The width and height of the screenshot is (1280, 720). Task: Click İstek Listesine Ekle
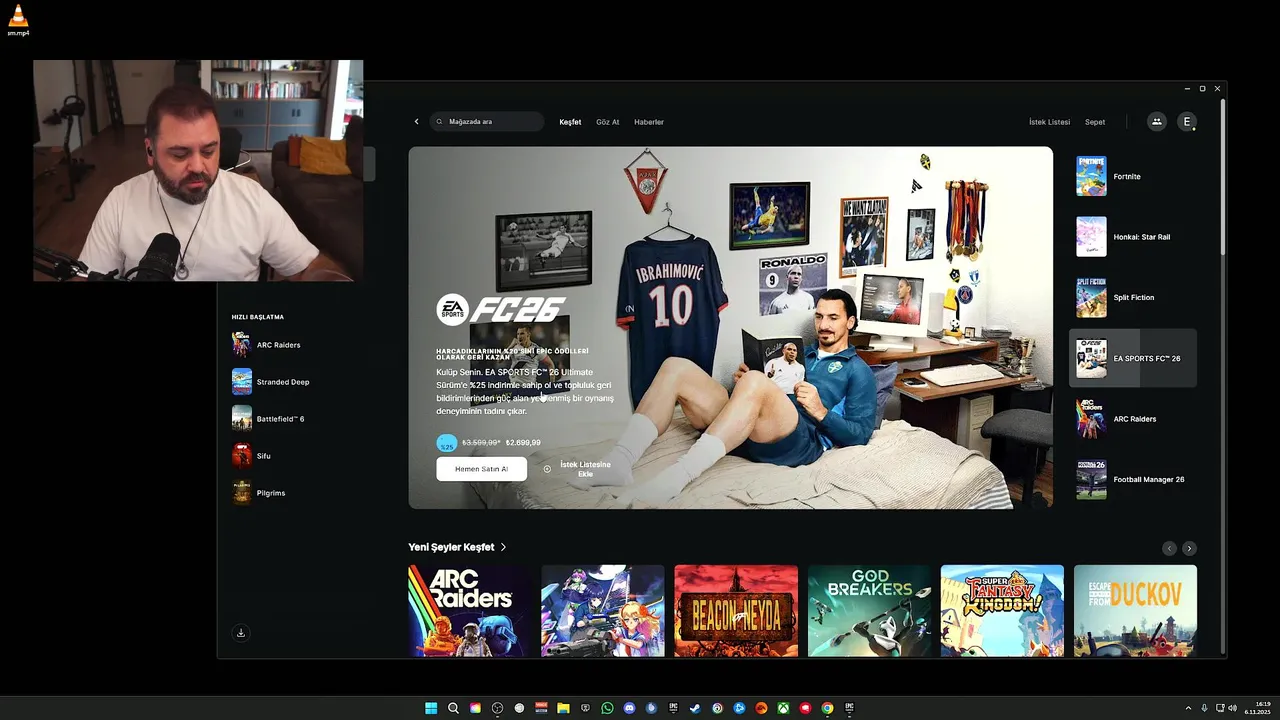(x=585, y=469)
